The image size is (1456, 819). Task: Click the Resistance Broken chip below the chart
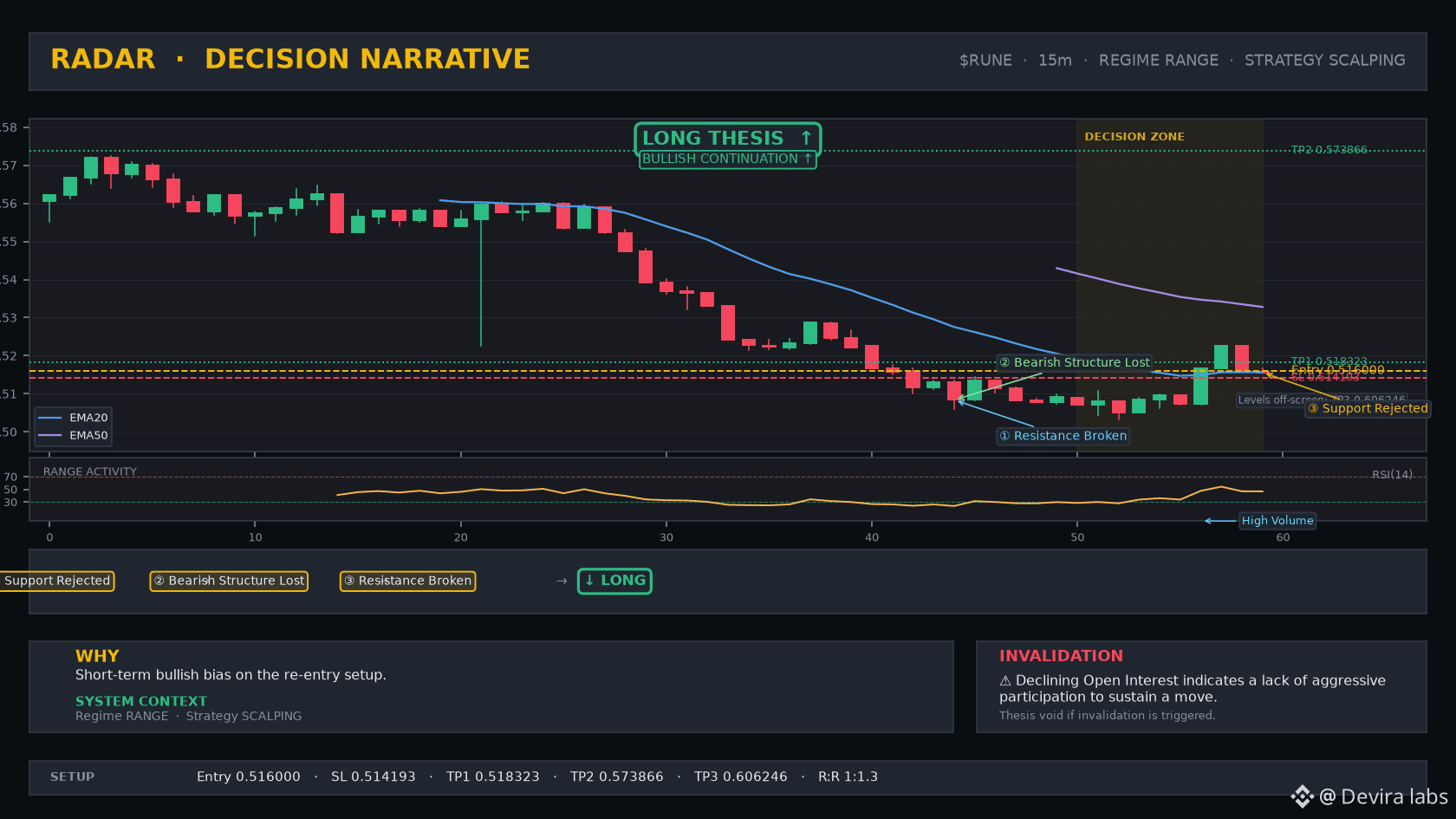[x=407, y=581]
